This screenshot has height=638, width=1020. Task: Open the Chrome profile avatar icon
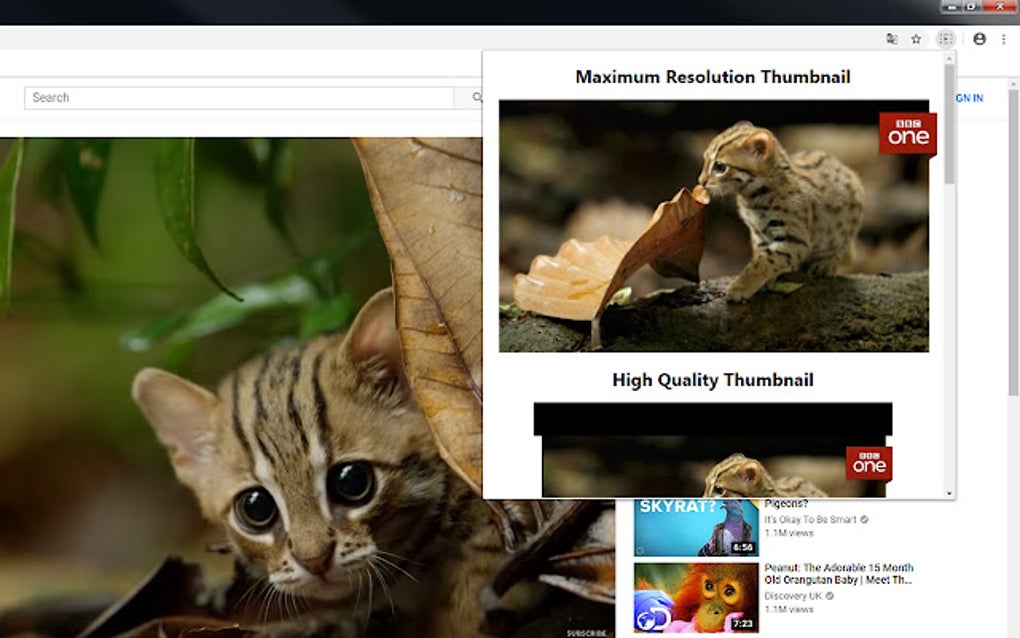point(979,39)
